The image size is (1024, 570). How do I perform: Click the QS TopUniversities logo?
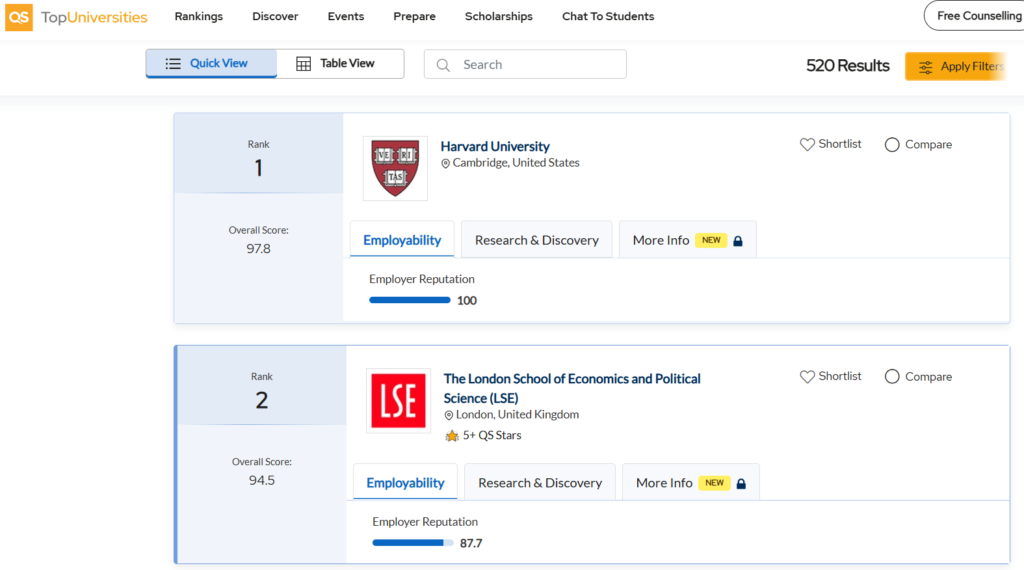point(77,17)
